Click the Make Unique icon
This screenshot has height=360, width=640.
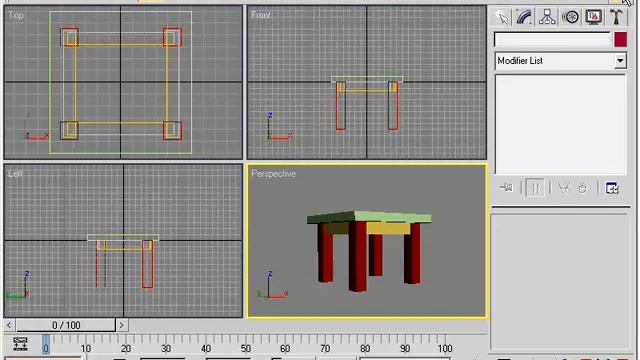(x=564, y=188)
